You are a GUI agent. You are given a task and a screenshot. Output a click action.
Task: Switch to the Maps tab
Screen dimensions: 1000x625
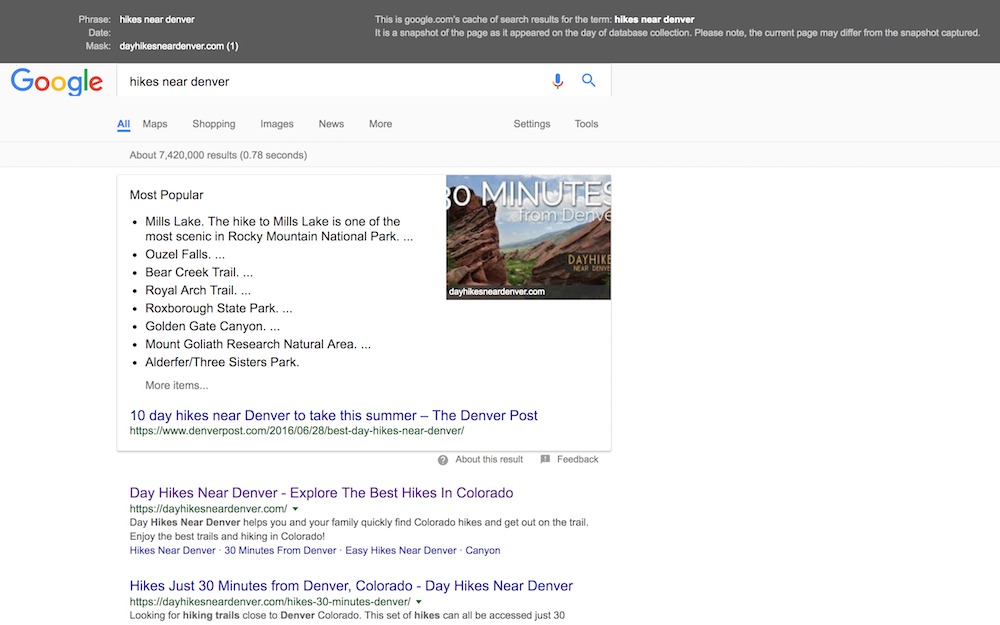click(x=155, y=124)
